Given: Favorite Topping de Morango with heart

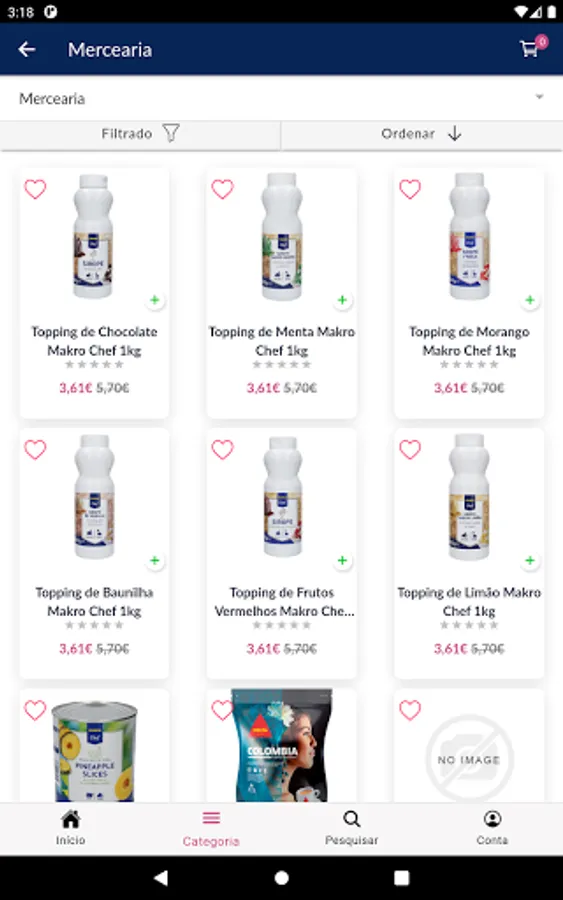Looking at the screenshot, I should coord(410,189).
